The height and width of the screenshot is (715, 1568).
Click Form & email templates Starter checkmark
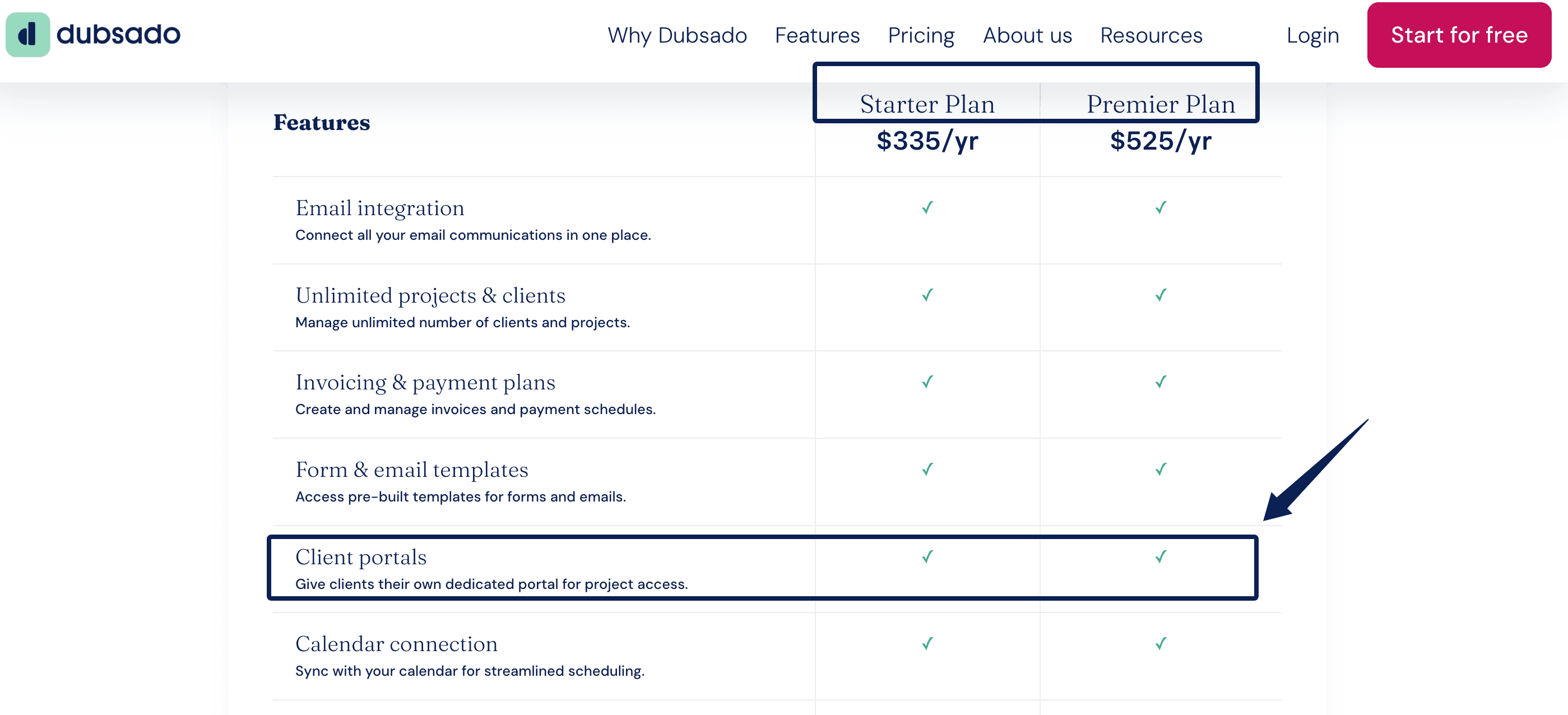(927, 469)
